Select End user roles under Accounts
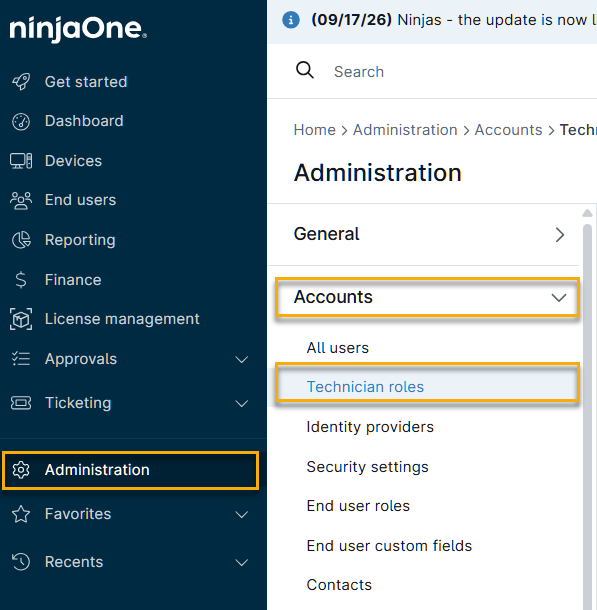The image size is (597, 610). tap(358, 506)
